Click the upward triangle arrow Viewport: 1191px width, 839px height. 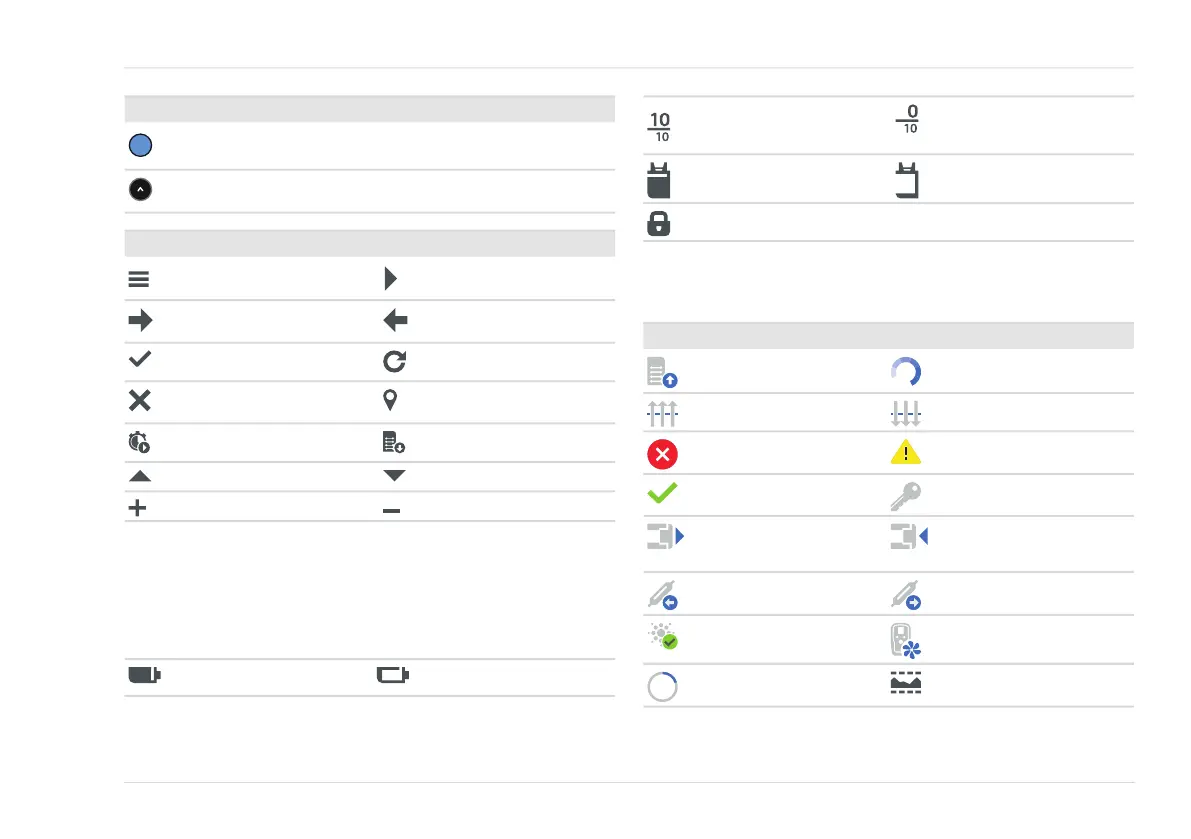140,477
